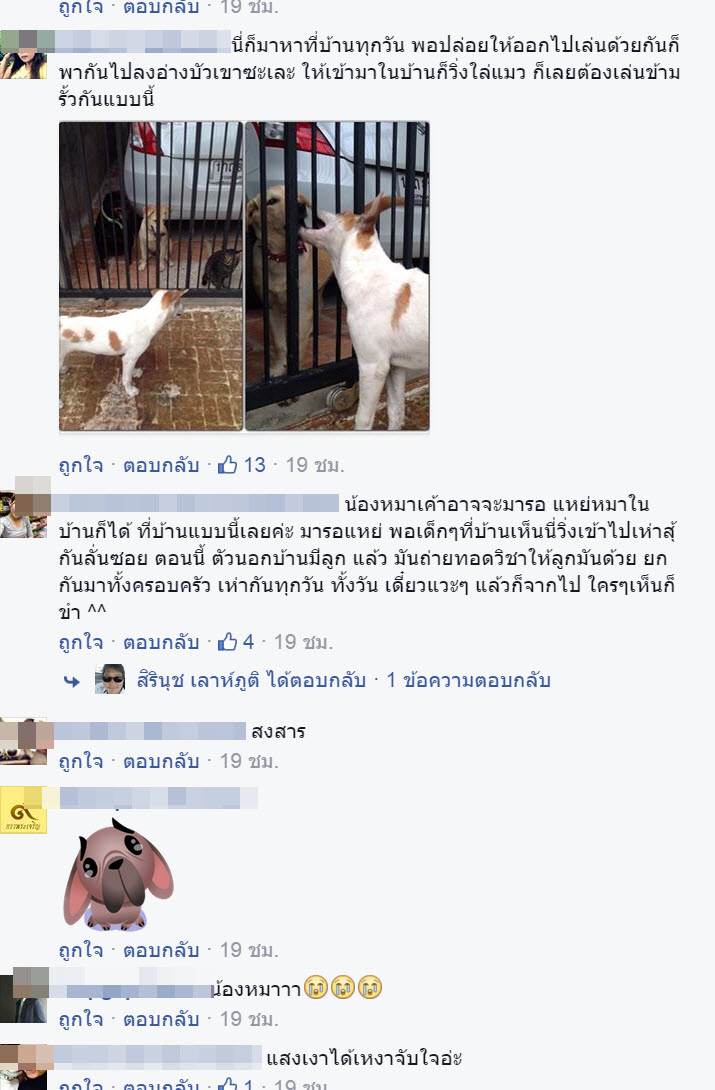Click the reply arrow icon beside สิรินุช

pos(72,681)
